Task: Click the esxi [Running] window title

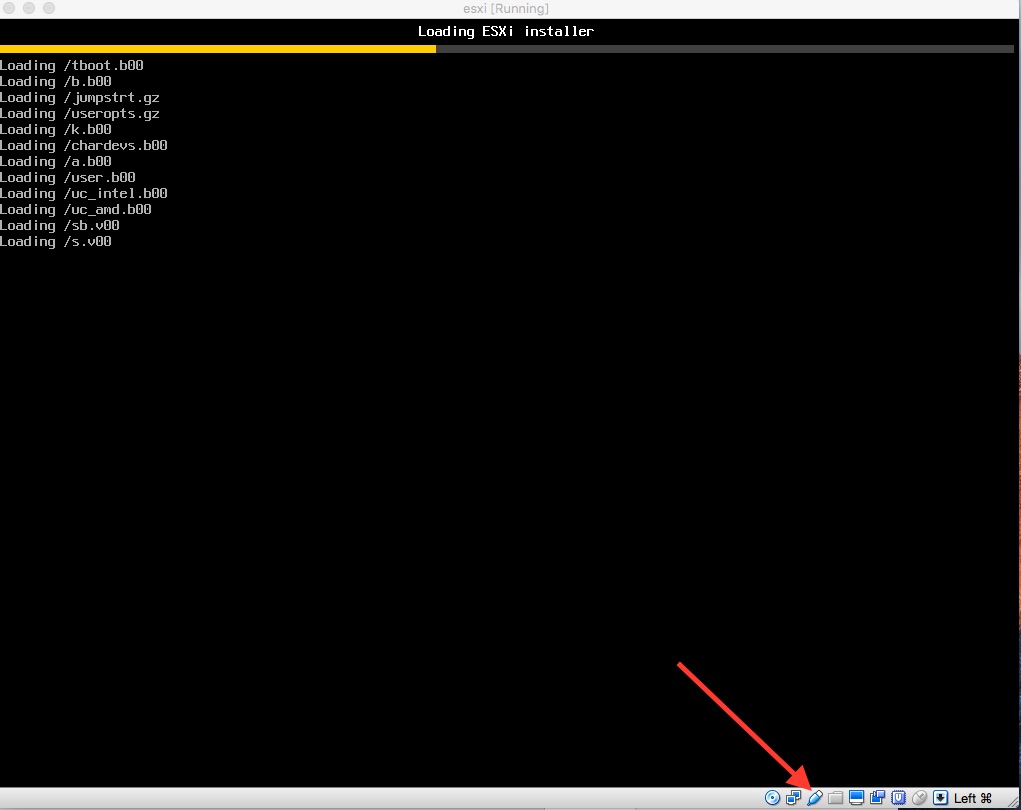Action: coord(505,8)
